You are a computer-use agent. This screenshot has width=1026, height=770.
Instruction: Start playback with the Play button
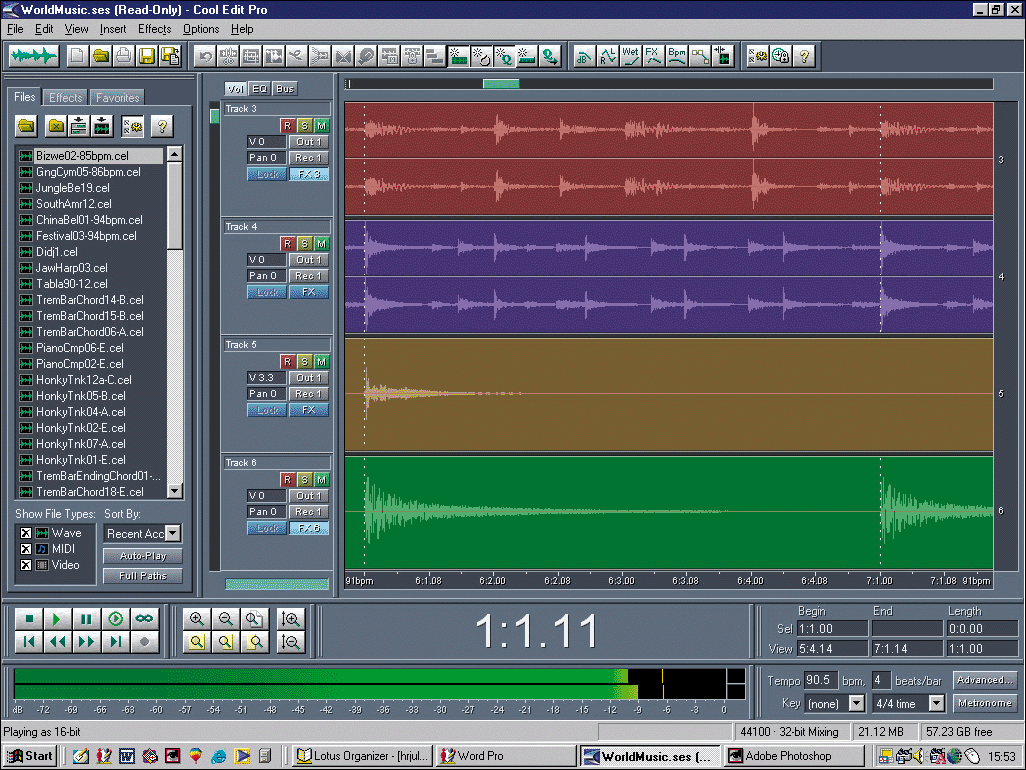point(58,619)
